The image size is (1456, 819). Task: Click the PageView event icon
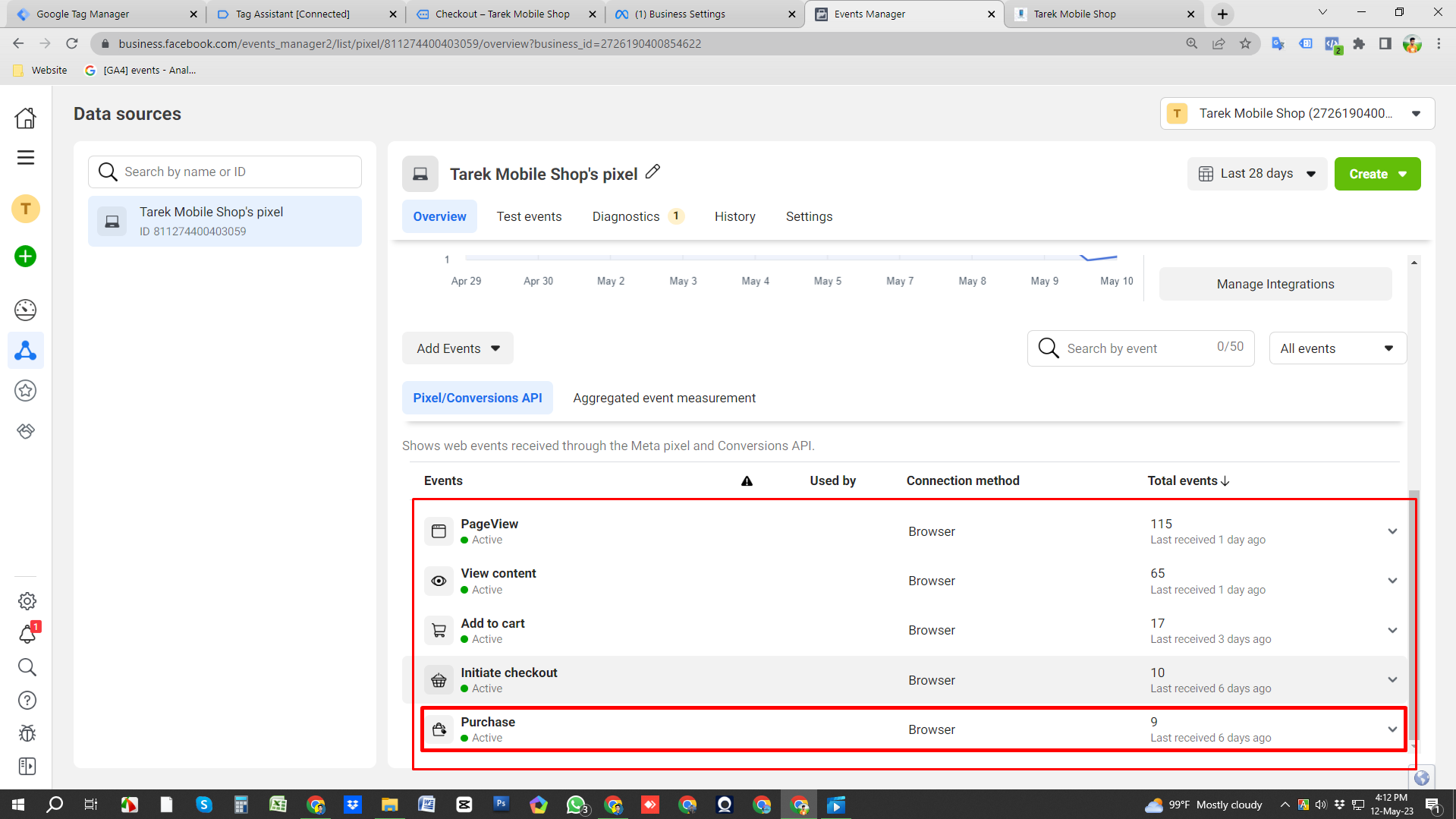coord(439,531)
